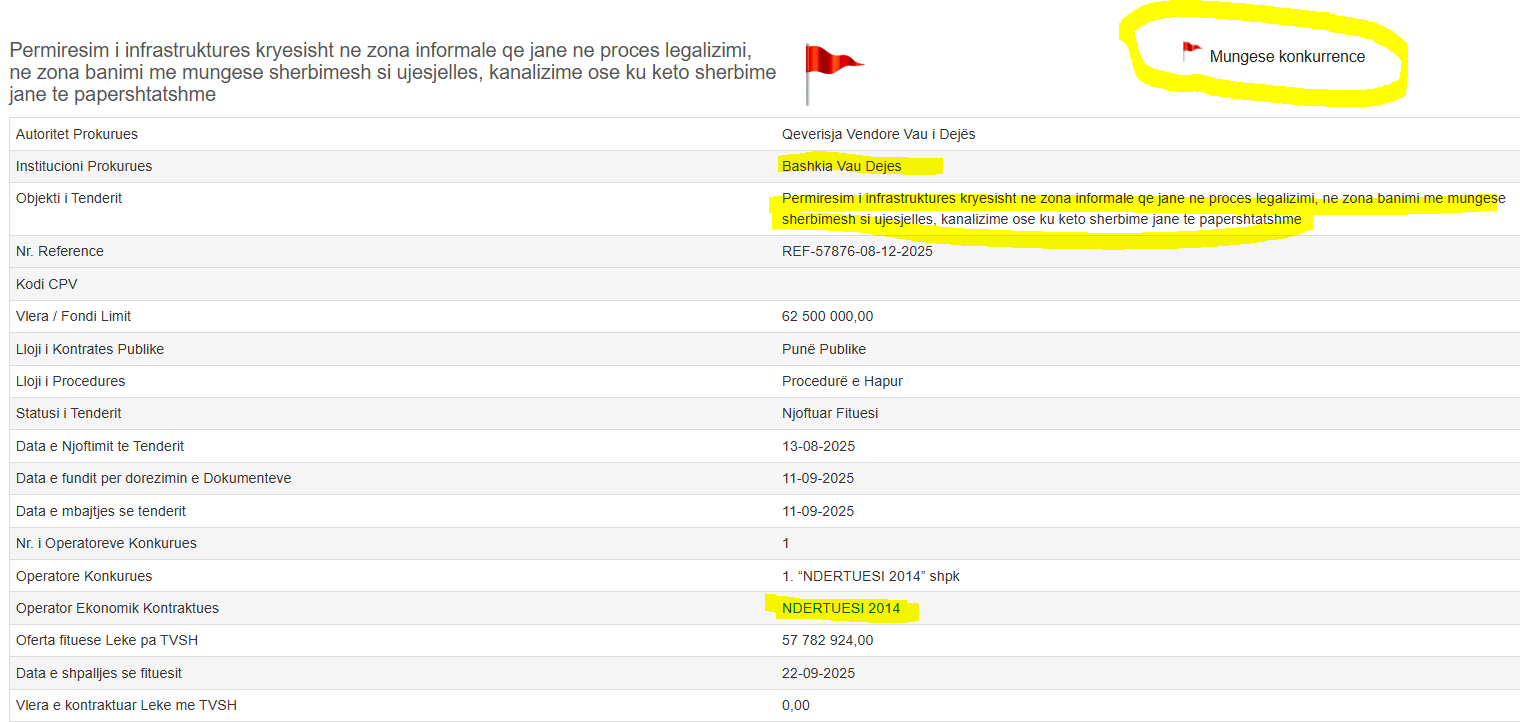1520x722 pixels.
Task: Select reference number REF-57876-08-12-2025
Action: [857, 251]
